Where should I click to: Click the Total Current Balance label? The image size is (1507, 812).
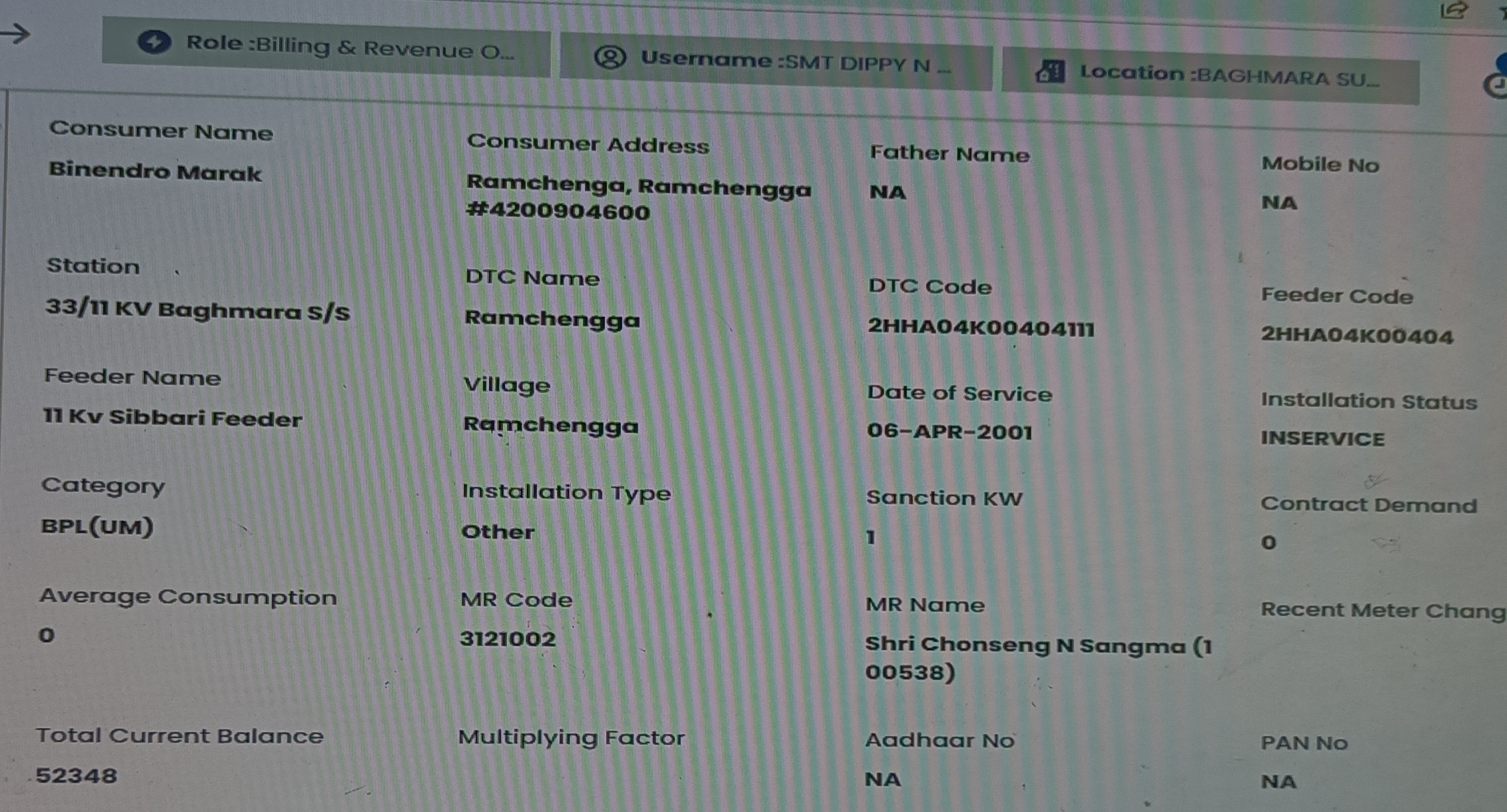pyautogui.click(x=179, y=735)
